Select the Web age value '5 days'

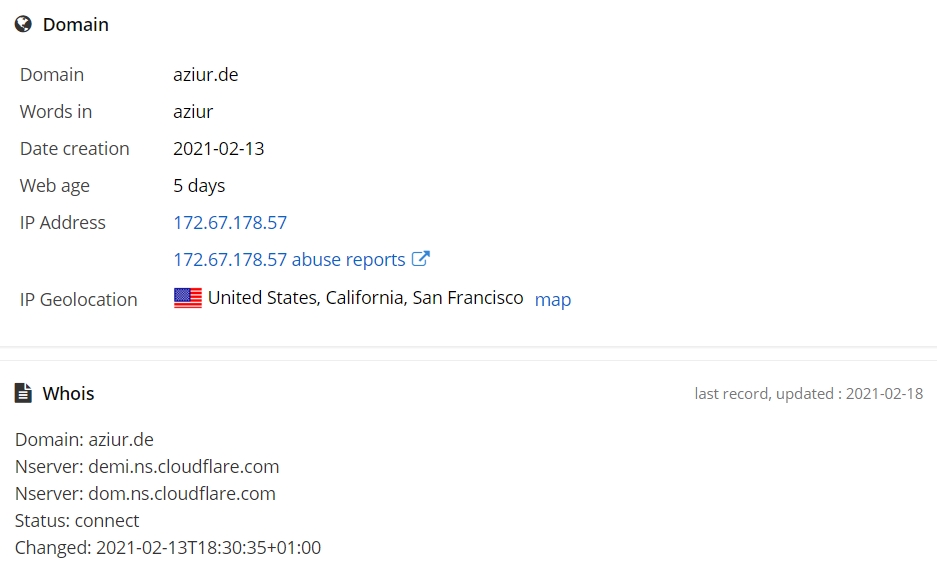[199, 186]
